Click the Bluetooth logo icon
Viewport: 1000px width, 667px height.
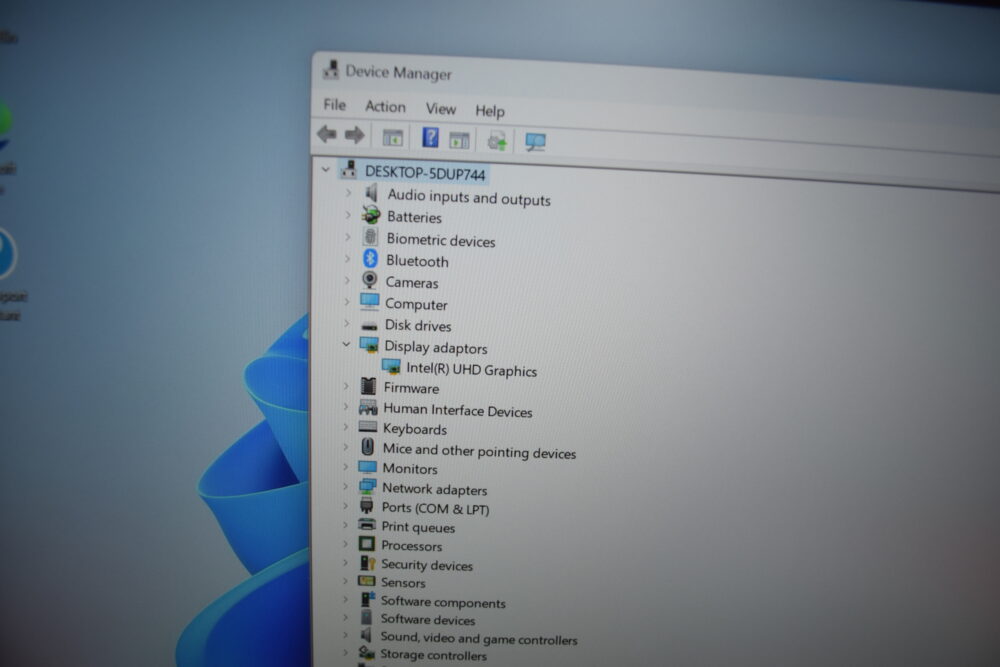tap(371, 258)
